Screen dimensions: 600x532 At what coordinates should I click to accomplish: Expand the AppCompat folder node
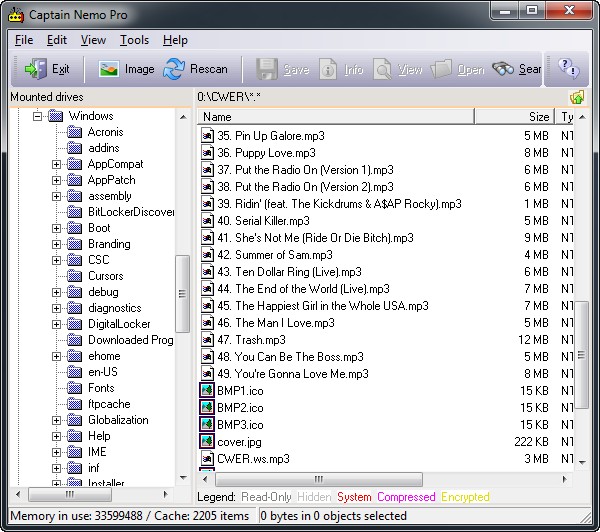(x=57, y=164)
